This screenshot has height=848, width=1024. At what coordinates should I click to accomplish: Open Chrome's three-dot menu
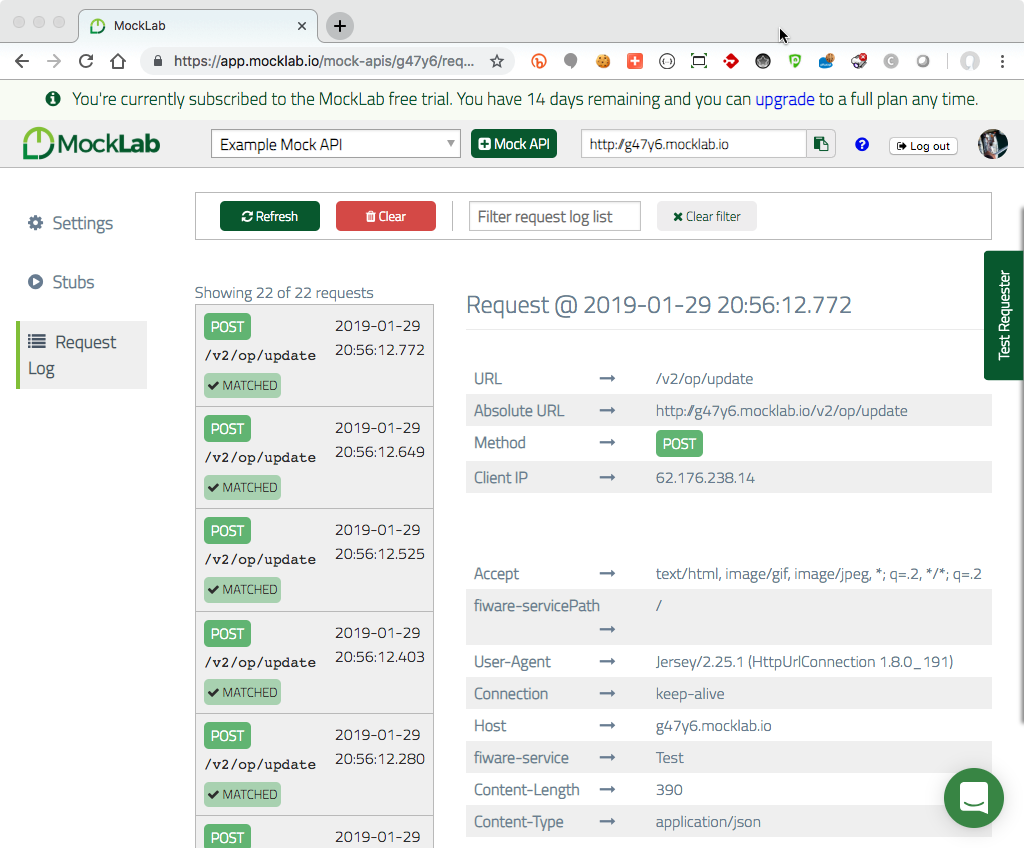1003,61
